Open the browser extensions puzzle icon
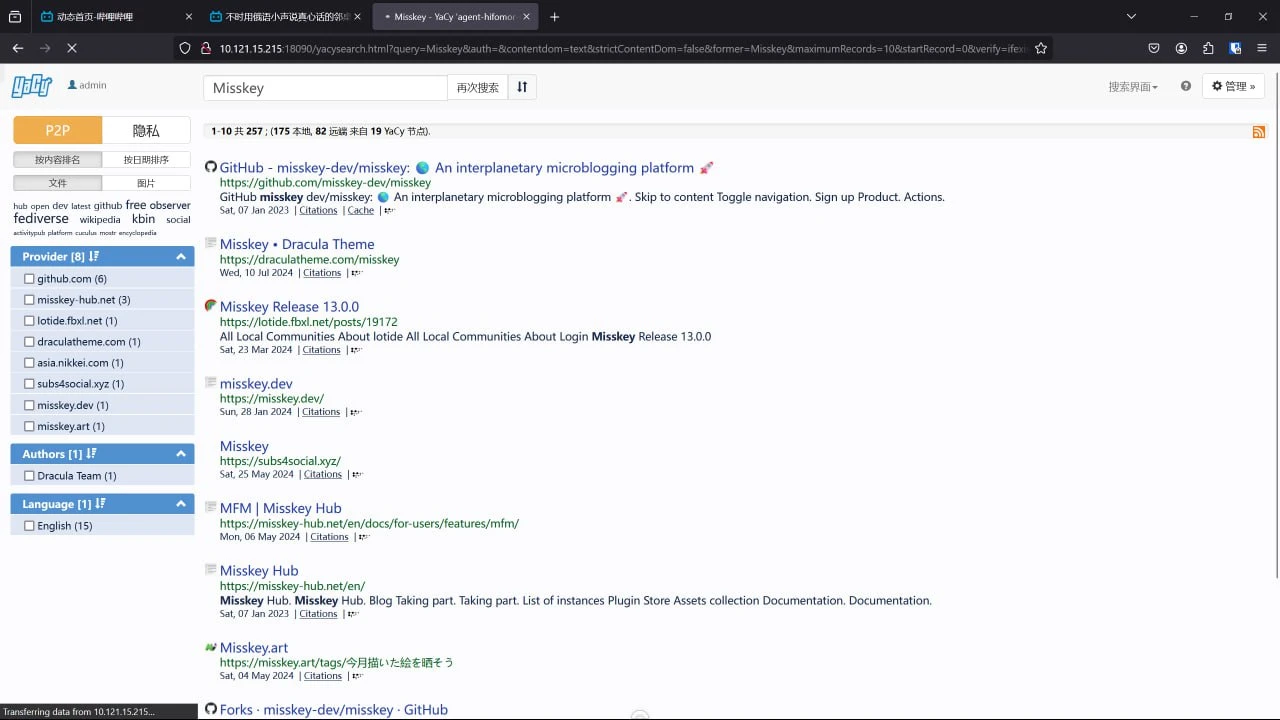This screenshot has height=720, width=1280. (1208, 48)
